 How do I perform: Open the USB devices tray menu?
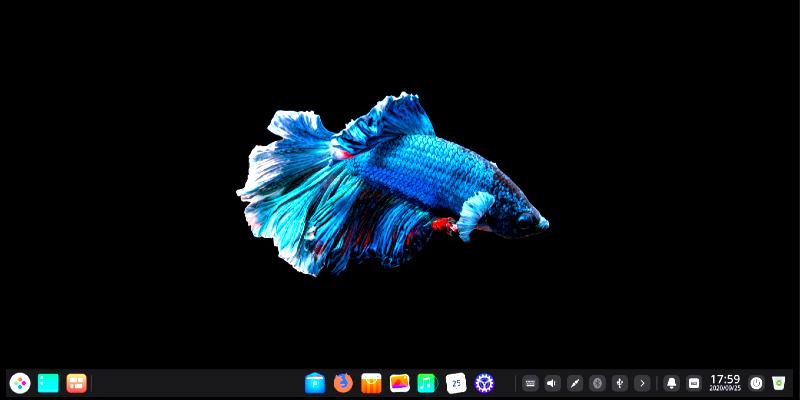pos(620,383)
